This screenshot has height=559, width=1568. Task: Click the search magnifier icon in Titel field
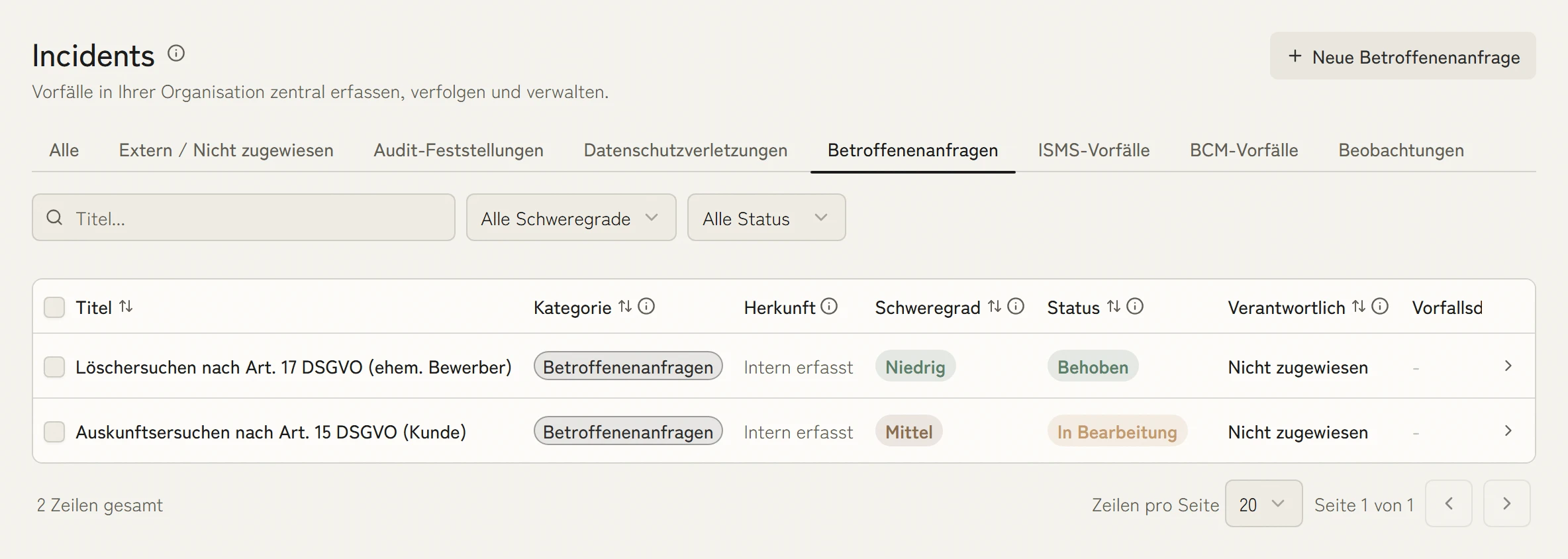[54, 218]
